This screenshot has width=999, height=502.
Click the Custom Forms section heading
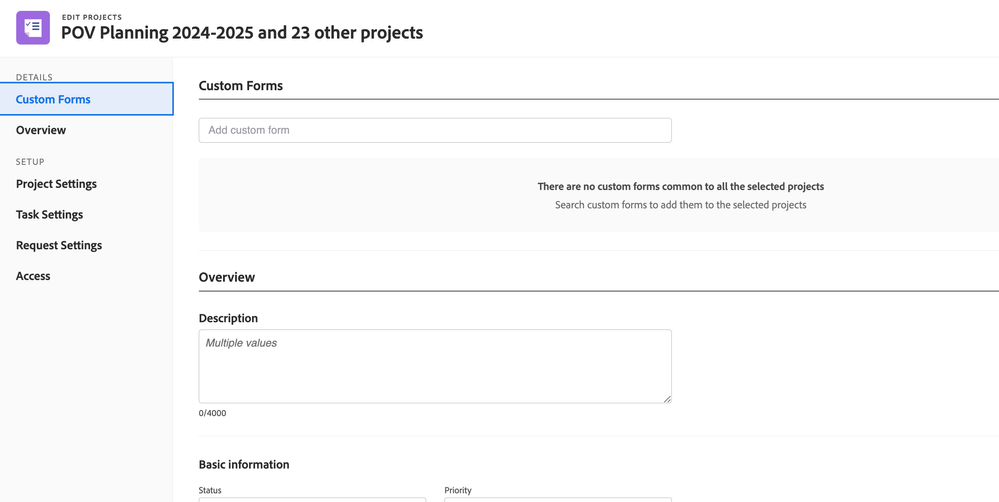(x=241, y=86)
